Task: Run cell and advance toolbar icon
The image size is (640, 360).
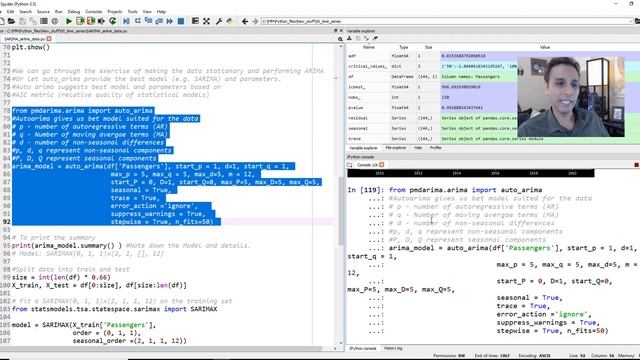Action: pos(91,21)
